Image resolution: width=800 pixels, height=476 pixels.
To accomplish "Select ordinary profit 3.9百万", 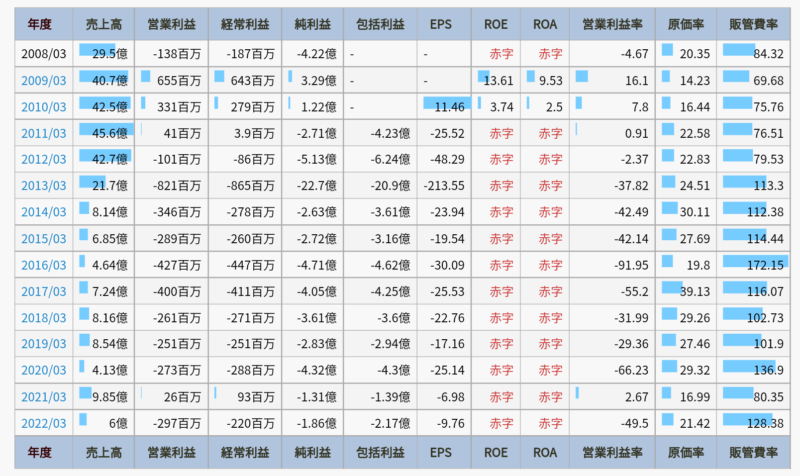I will click(x=254, y=134).
